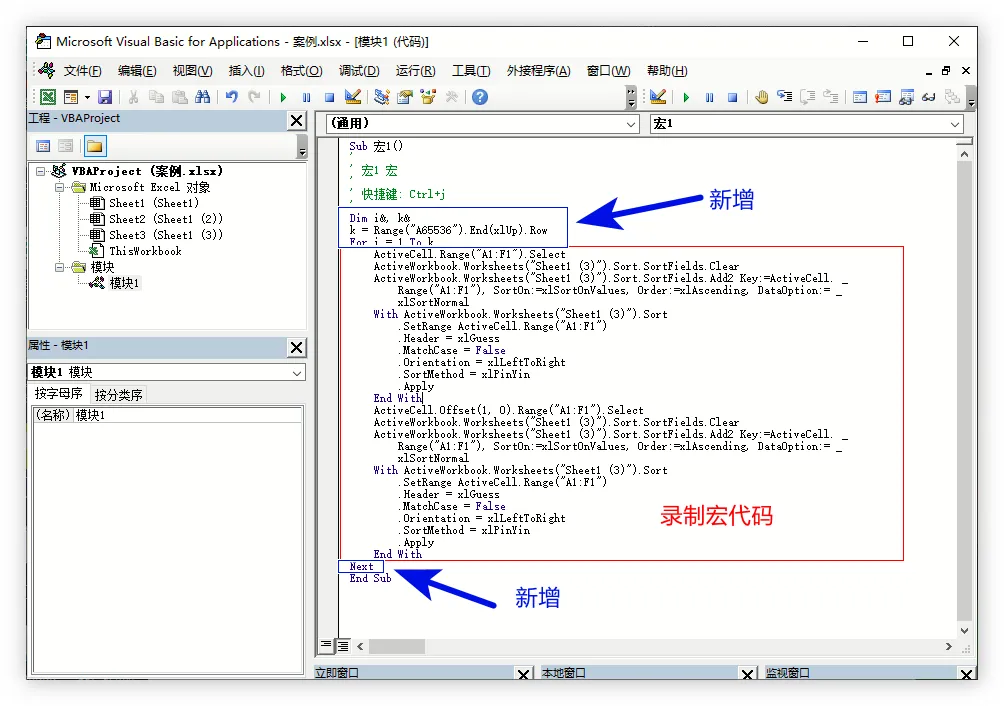
Task: Switch to Microsoft Excel view icon
Action: [x=48, y=97]
